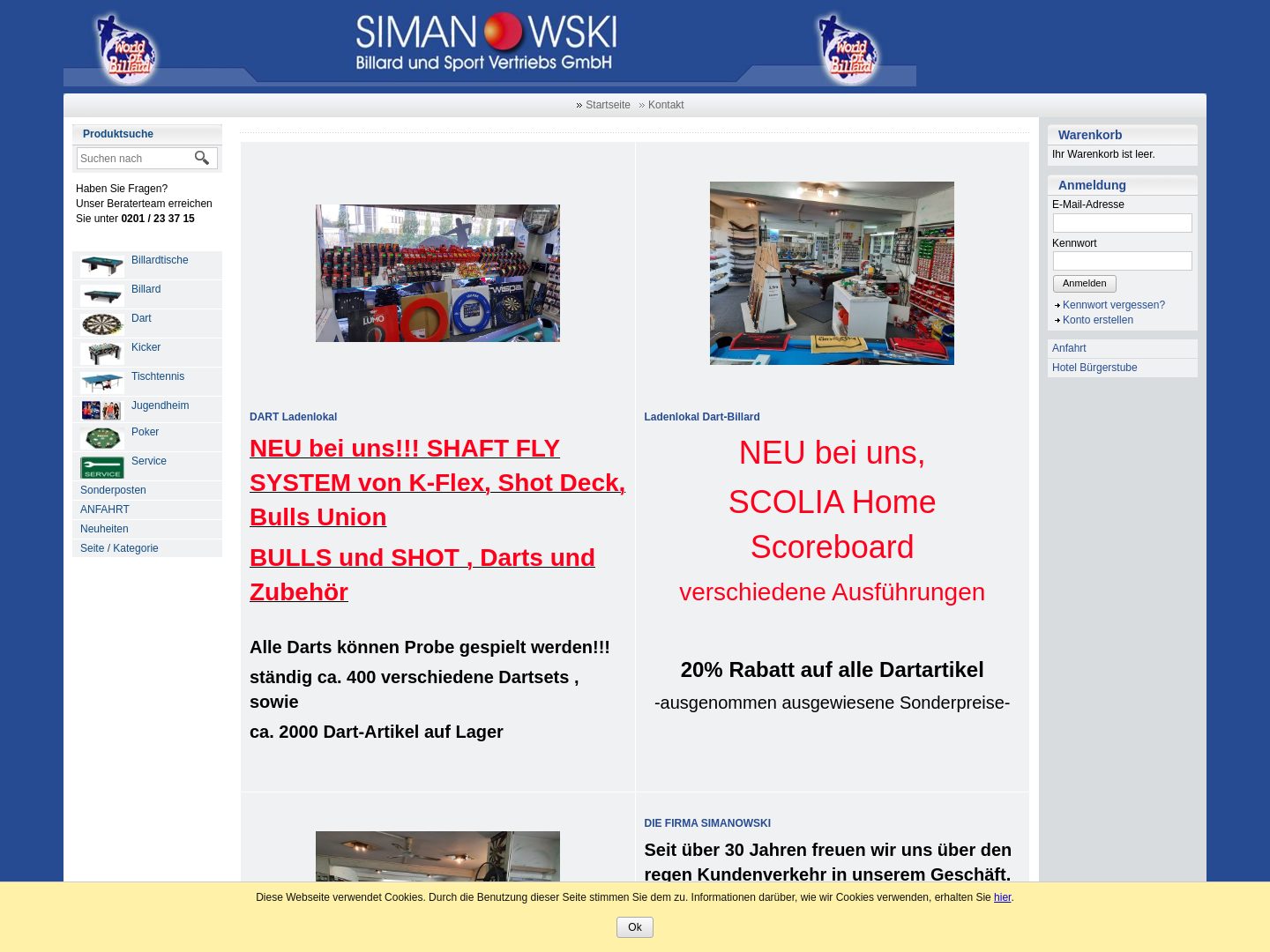Open the Tischtennis table icon
This screenshot has width=1270, height=952.
(x=102, y=382)
